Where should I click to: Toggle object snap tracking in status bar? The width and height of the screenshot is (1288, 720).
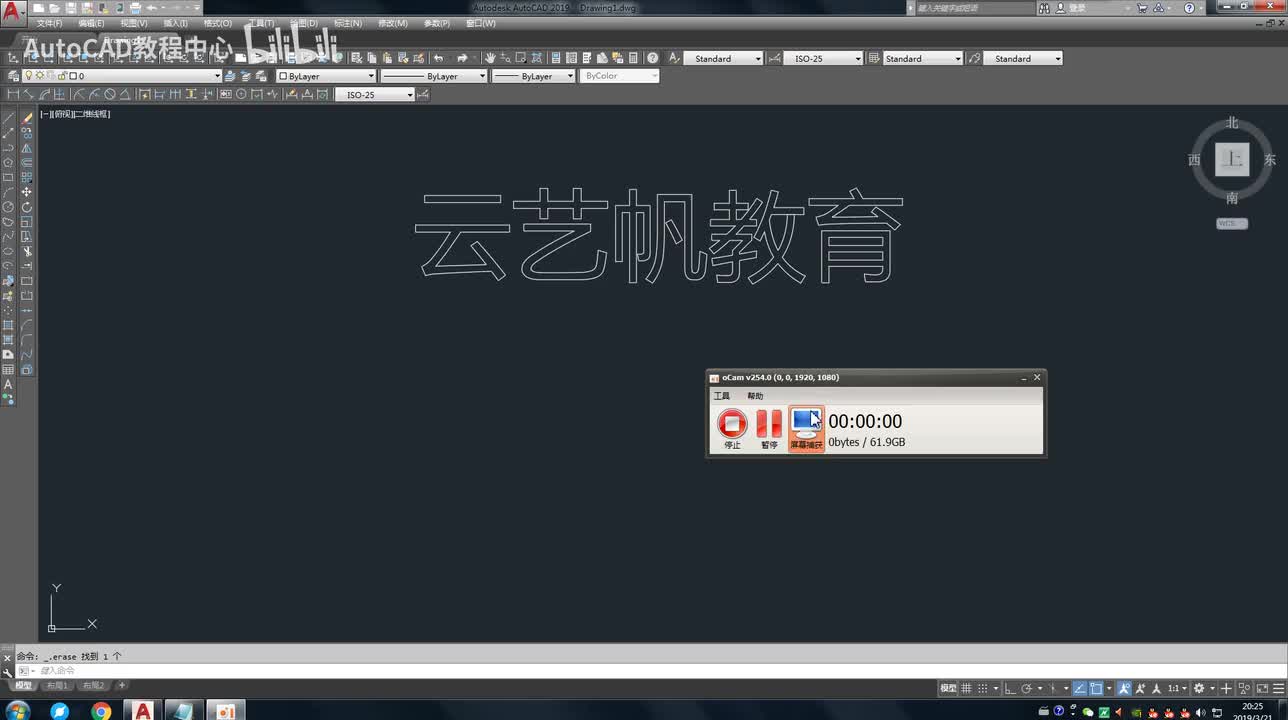pyautogui.click(x=1079, y=688)
